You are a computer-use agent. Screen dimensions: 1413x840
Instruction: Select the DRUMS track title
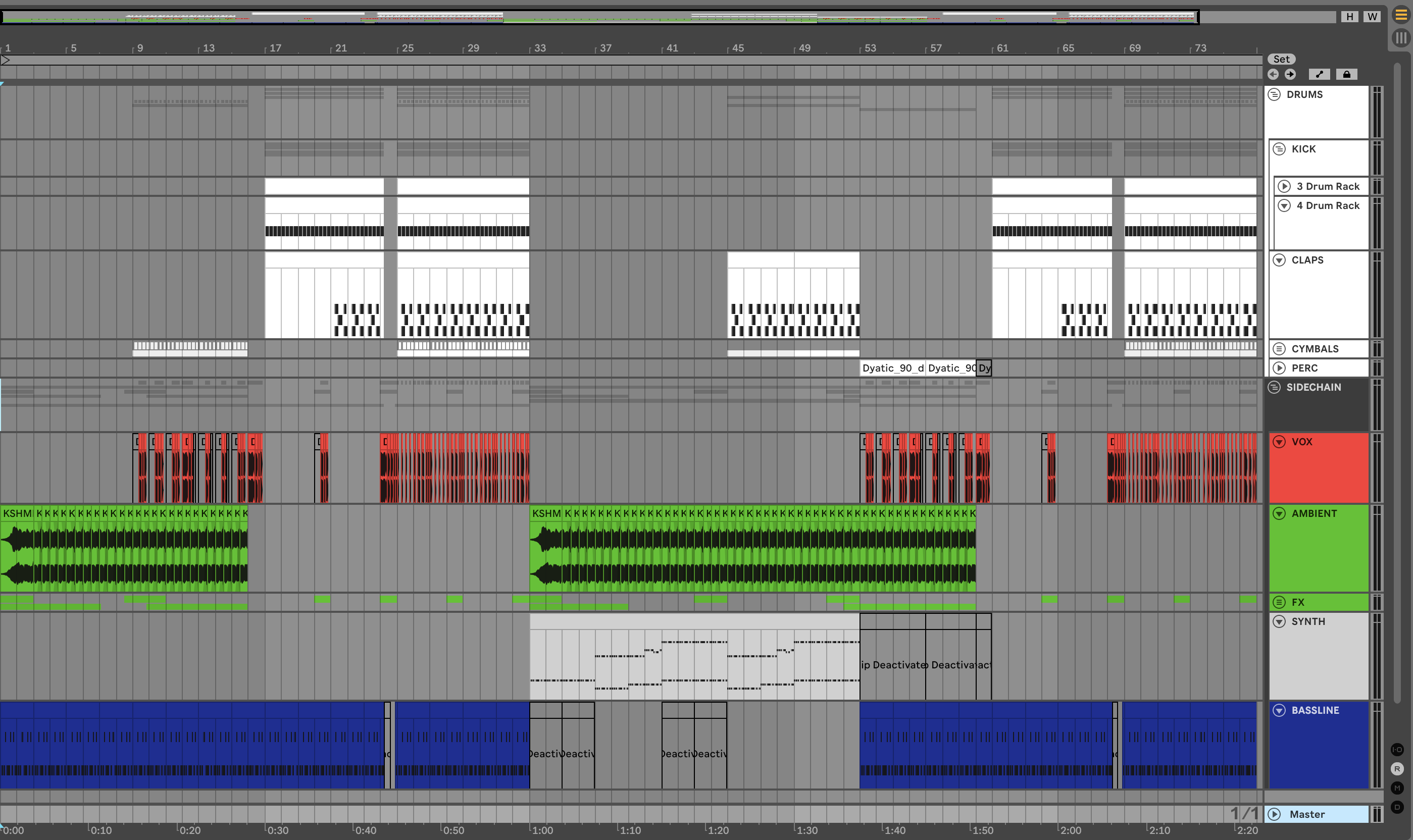point(1304,94)
